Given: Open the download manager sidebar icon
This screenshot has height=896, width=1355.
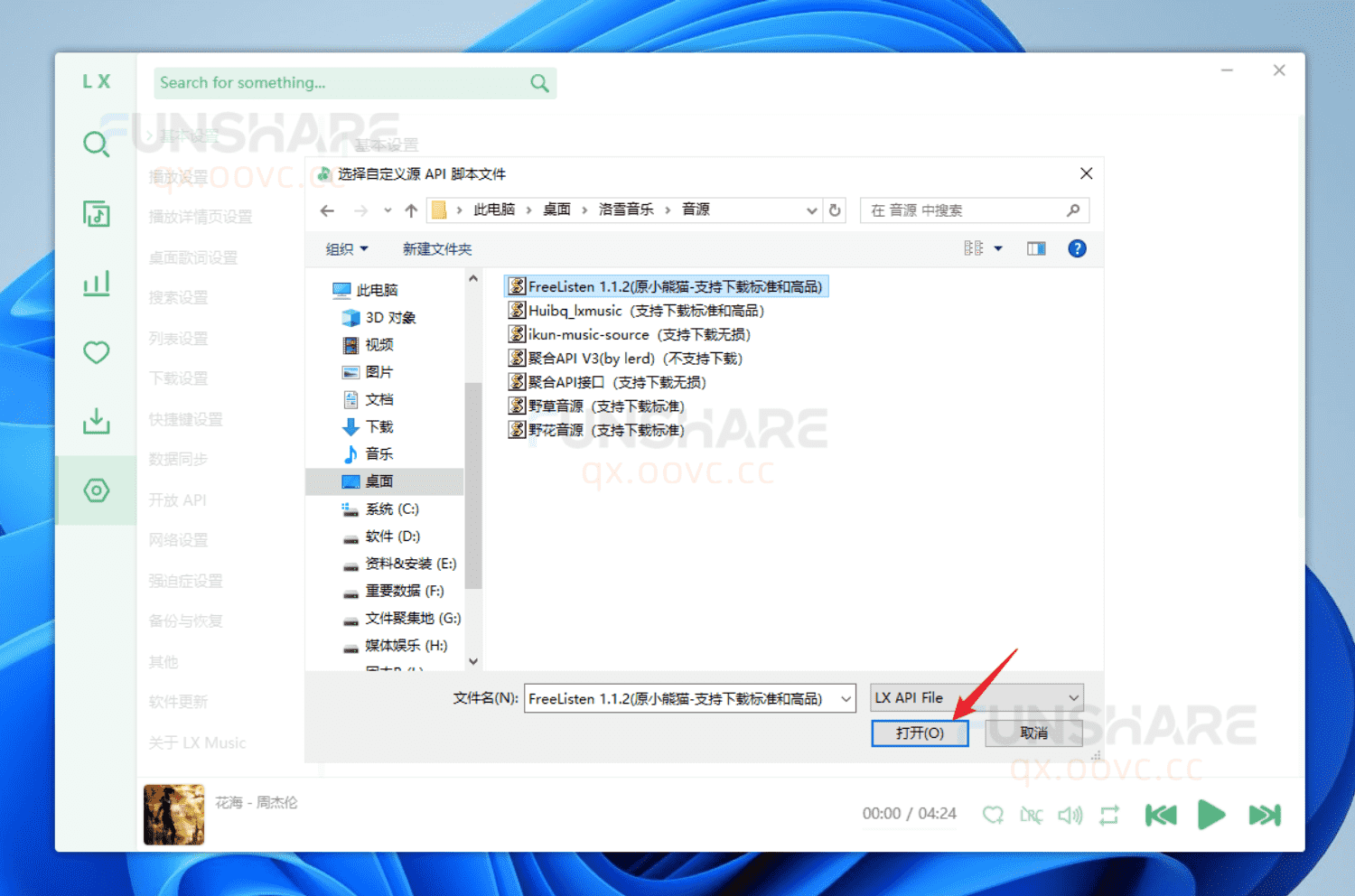Looking at the screenshot, I should tap(96, 421).
